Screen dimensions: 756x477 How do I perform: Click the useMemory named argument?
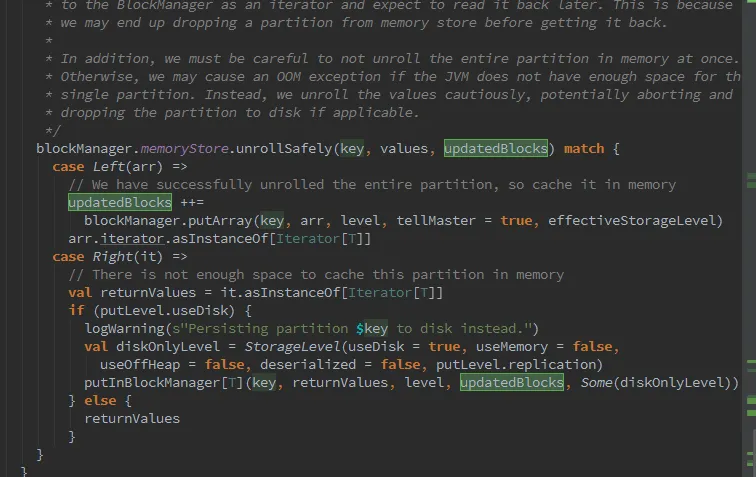tap(512, 347)
